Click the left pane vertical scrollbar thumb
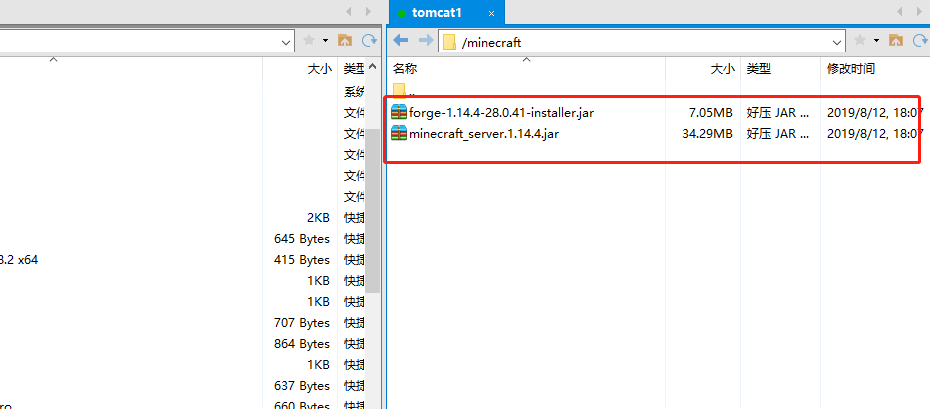This screenshot has width=930, height=409. pos(372,210)
